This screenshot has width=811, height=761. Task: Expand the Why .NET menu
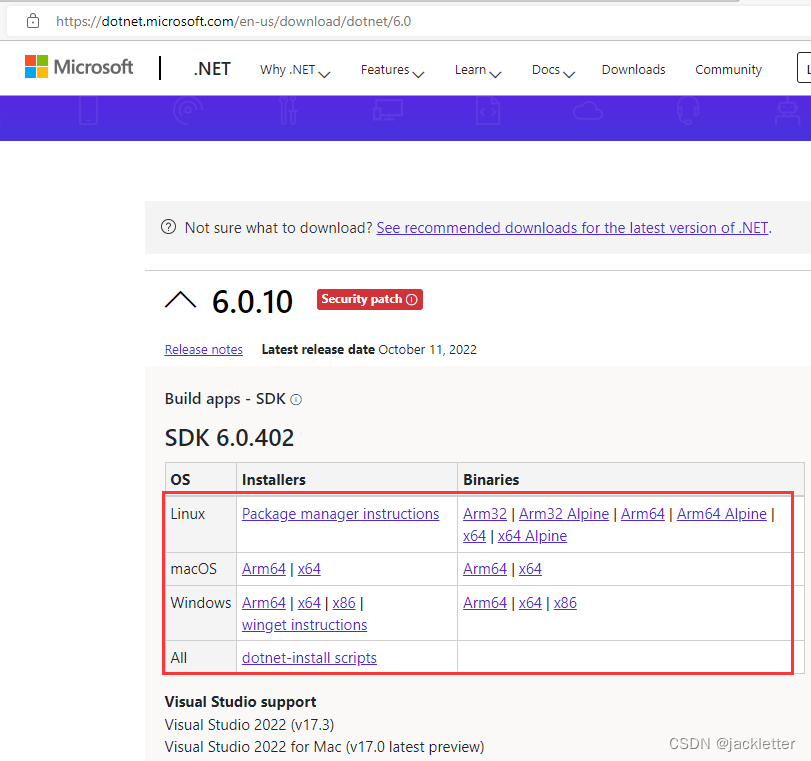pos(294,70)
